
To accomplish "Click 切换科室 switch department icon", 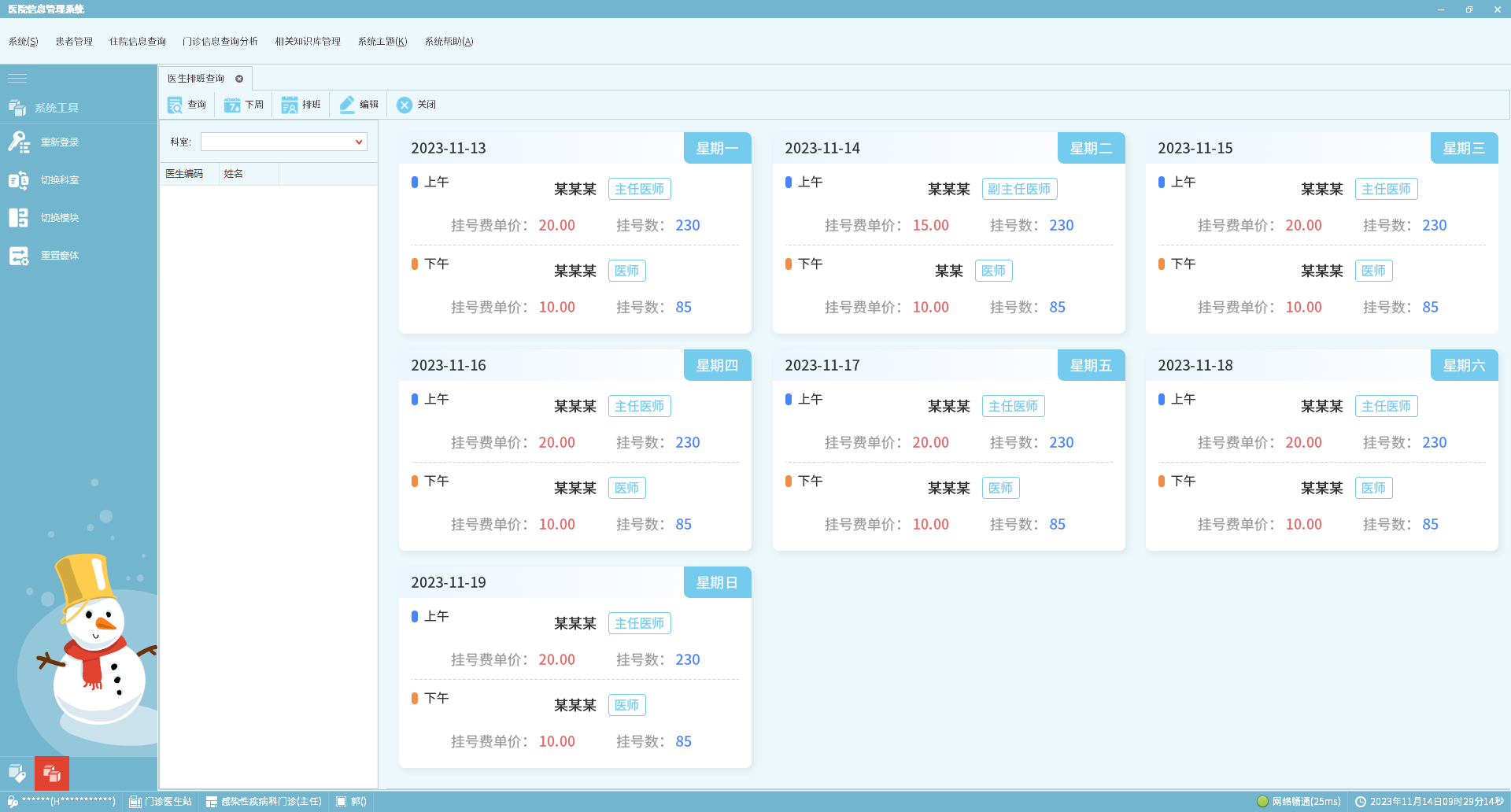I will coord(19,180).
